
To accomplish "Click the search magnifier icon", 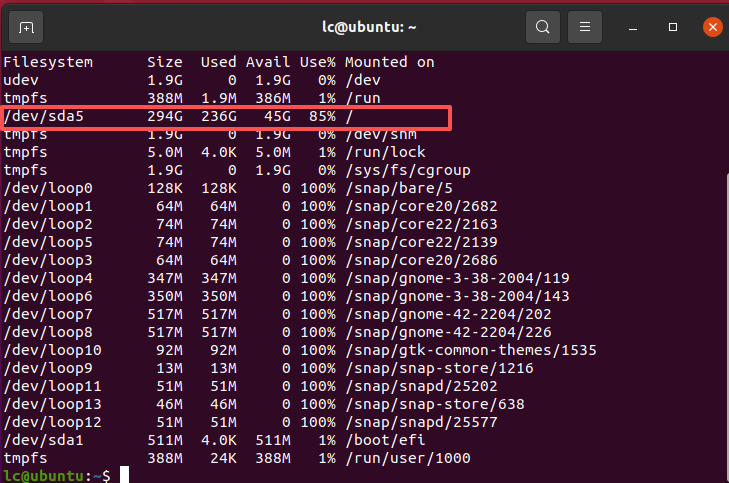I will click(x=542, y=27).
